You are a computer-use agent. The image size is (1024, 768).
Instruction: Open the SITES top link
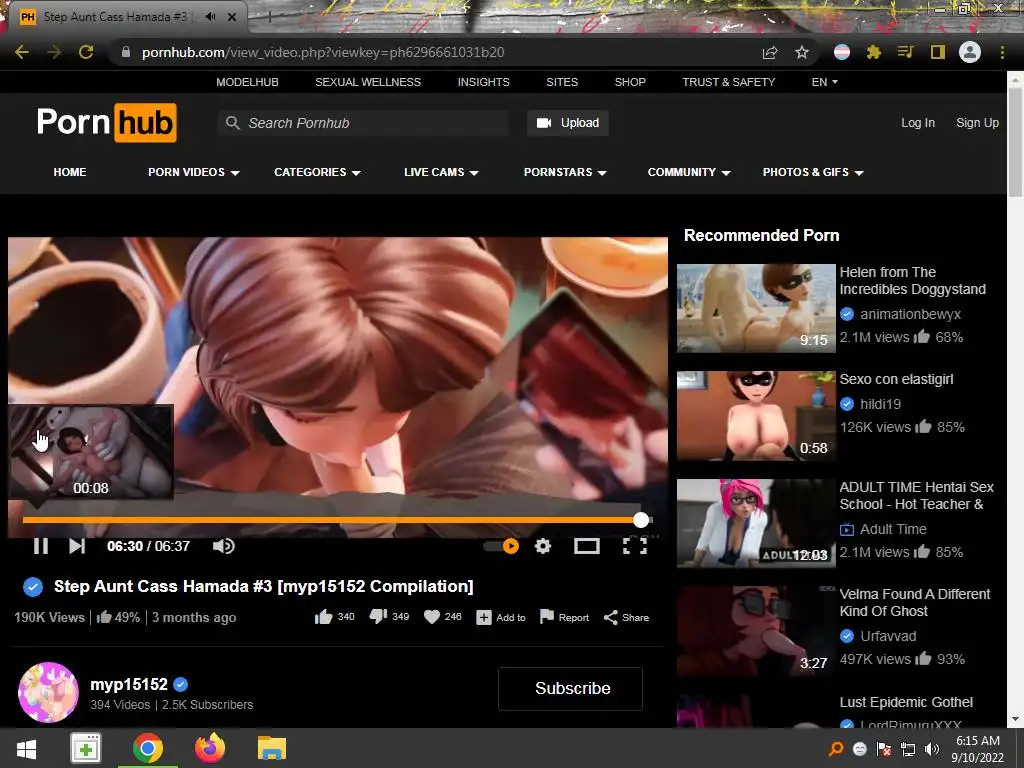562,82
